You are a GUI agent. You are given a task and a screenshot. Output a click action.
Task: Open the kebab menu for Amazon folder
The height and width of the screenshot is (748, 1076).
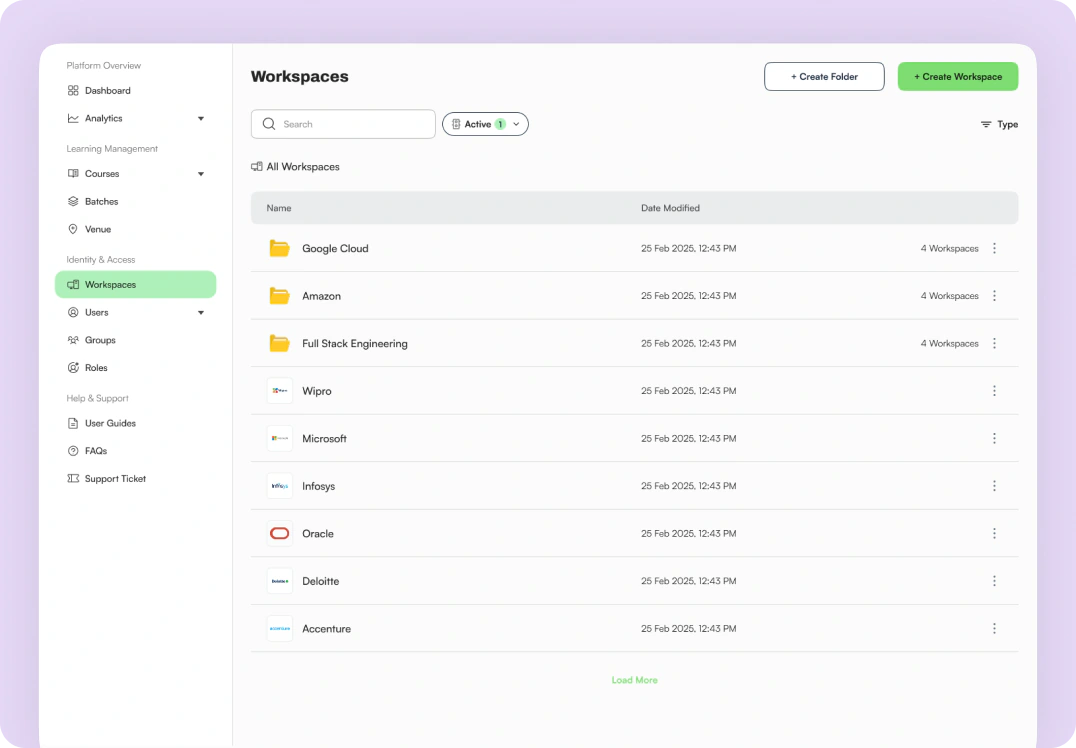[994, 296]
